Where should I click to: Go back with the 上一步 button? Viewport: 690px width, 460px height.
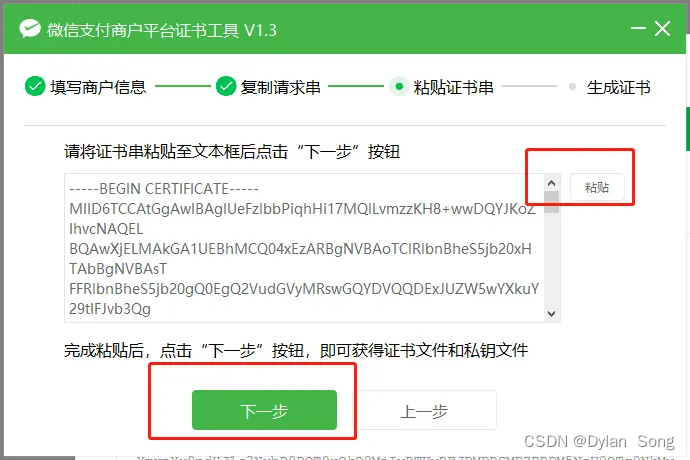point(424,410)
